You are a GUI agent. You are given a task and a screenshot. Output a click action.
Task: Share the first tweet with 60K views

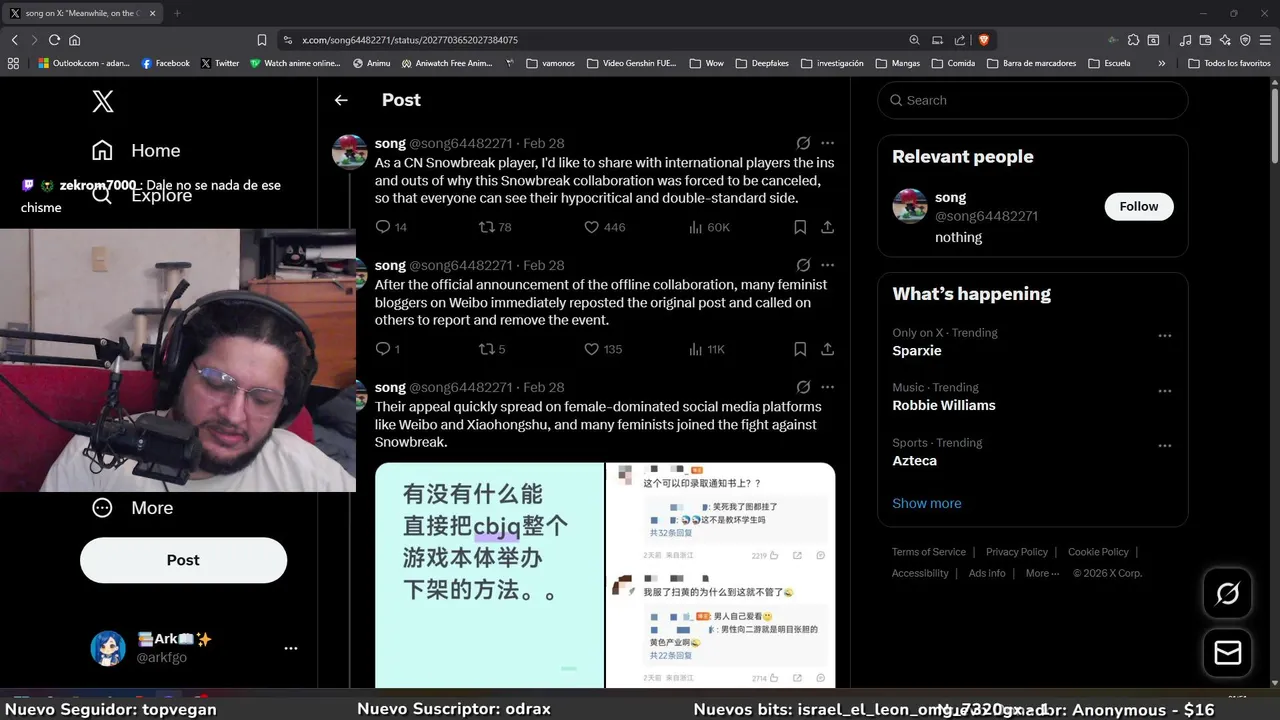point(827,227)
